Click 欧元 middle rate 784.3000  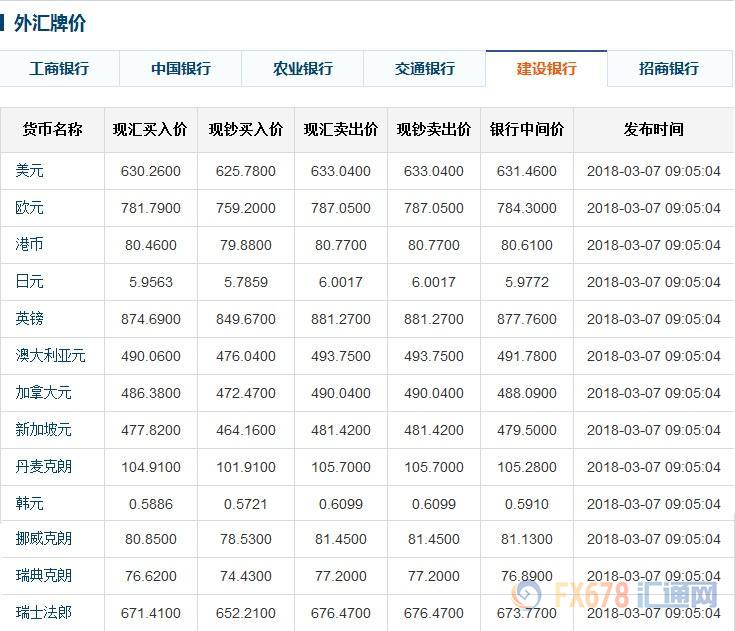527,208
